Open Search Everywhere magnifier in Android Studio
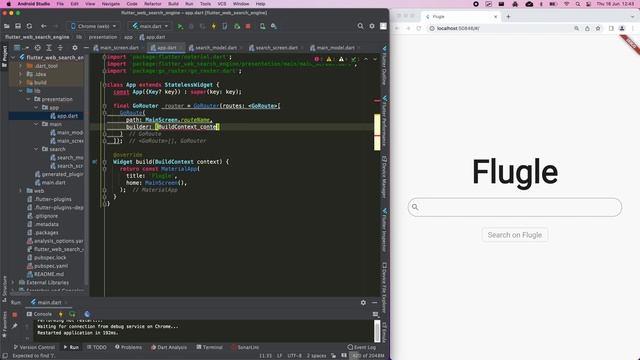 [x=360, y=26]
